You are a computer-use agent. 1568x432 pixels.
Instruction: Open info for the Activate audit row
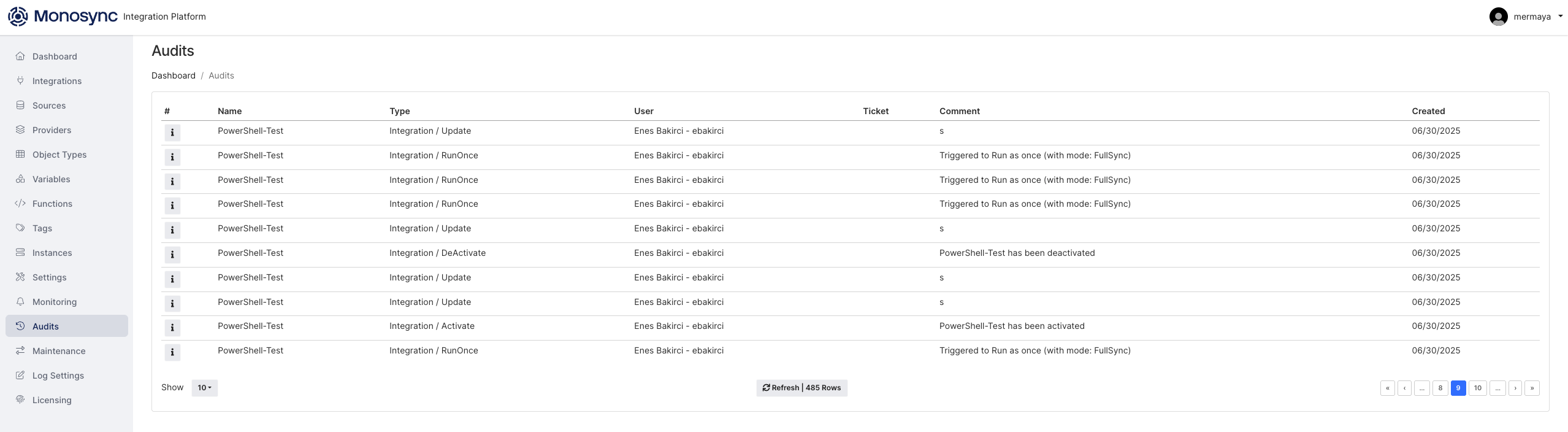click(172, 328)
